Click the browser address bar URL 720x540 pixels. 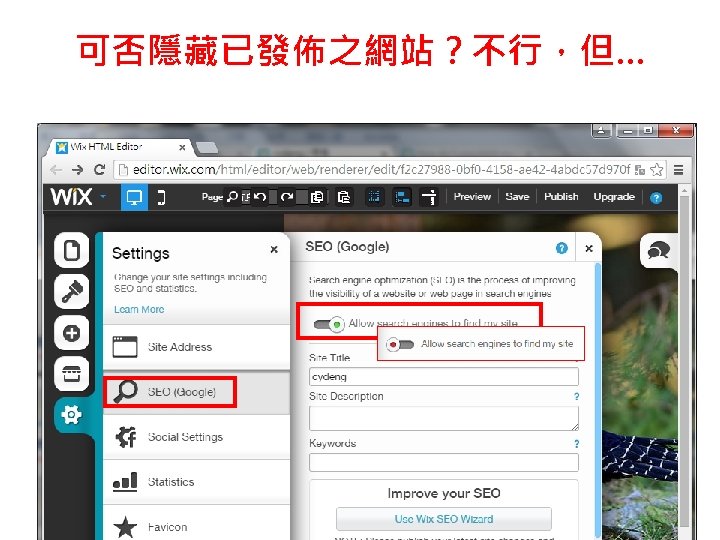coord(381,170)
